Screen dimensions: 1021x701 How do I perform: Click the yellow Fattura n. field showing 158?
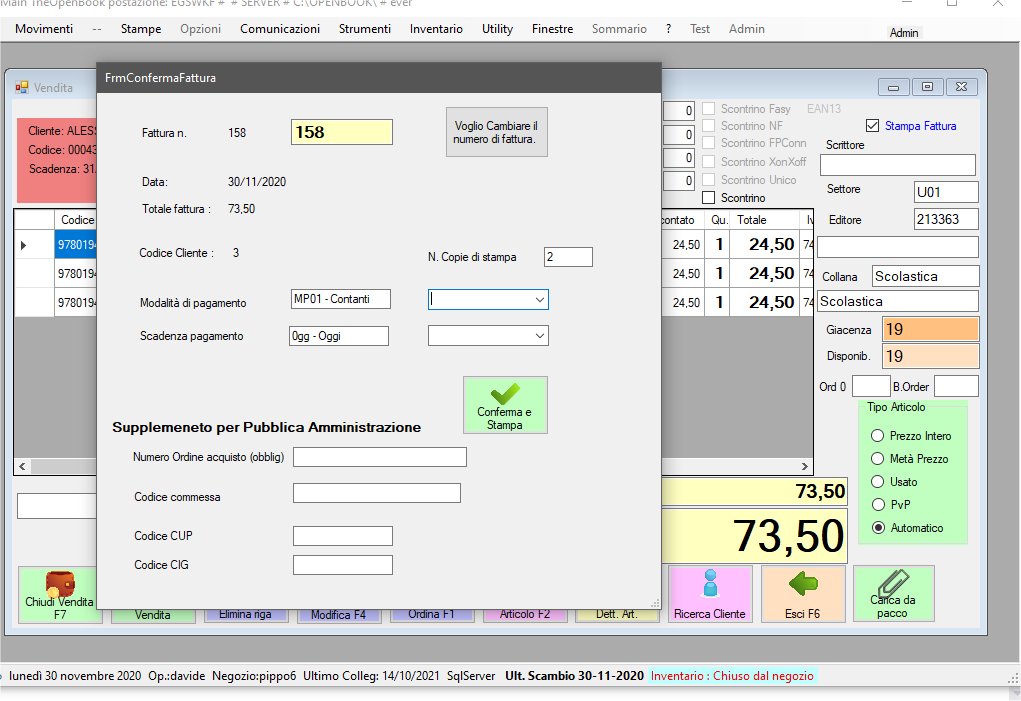342,132
